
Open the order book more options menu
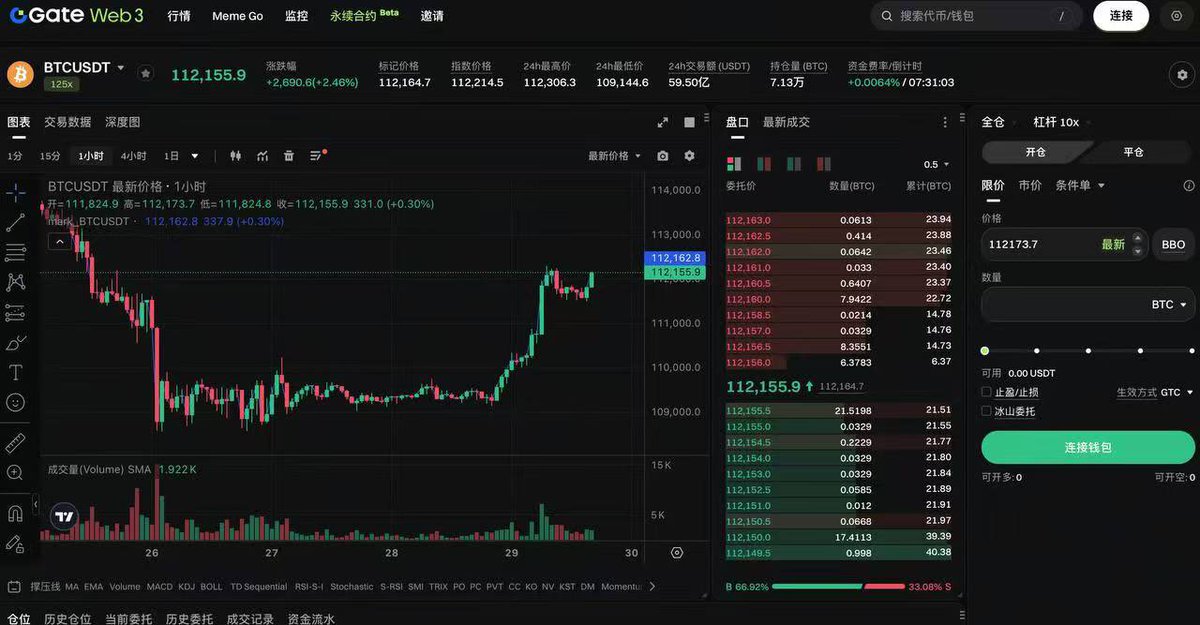tap(945, 122)
